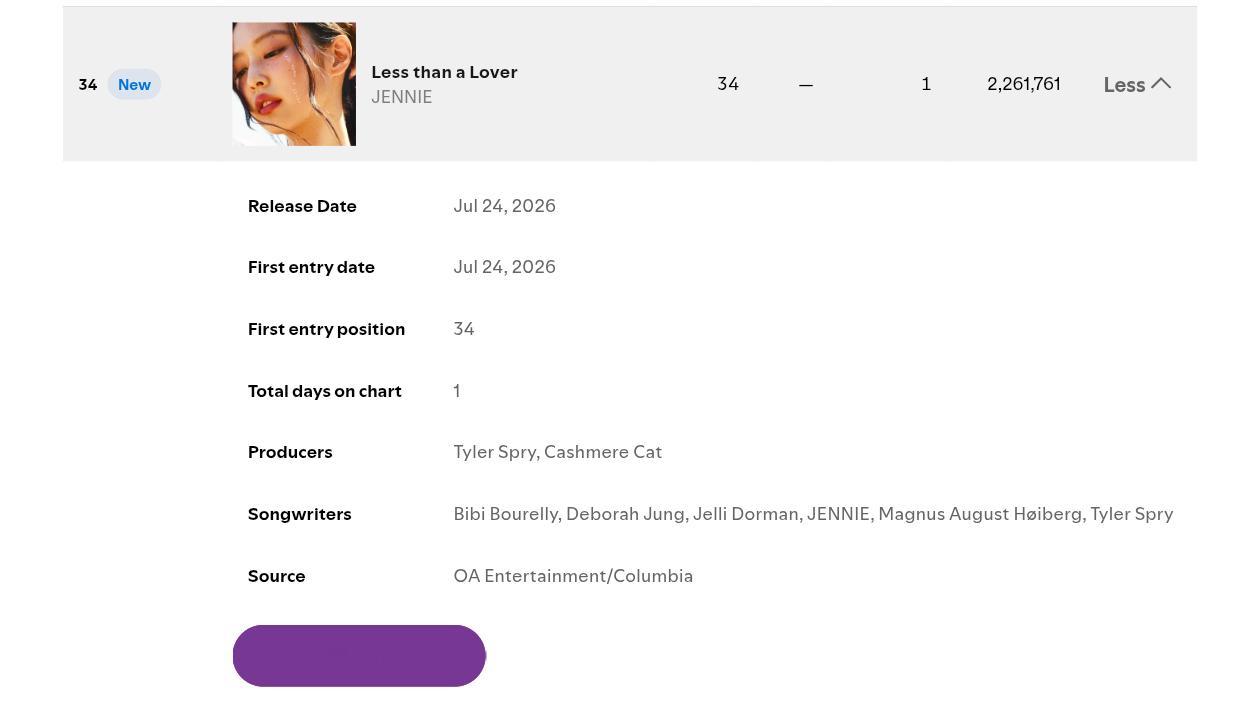Select the stream count 2,261,761
Viewport: 1260px width, 704px height.
coord(1024,84)
